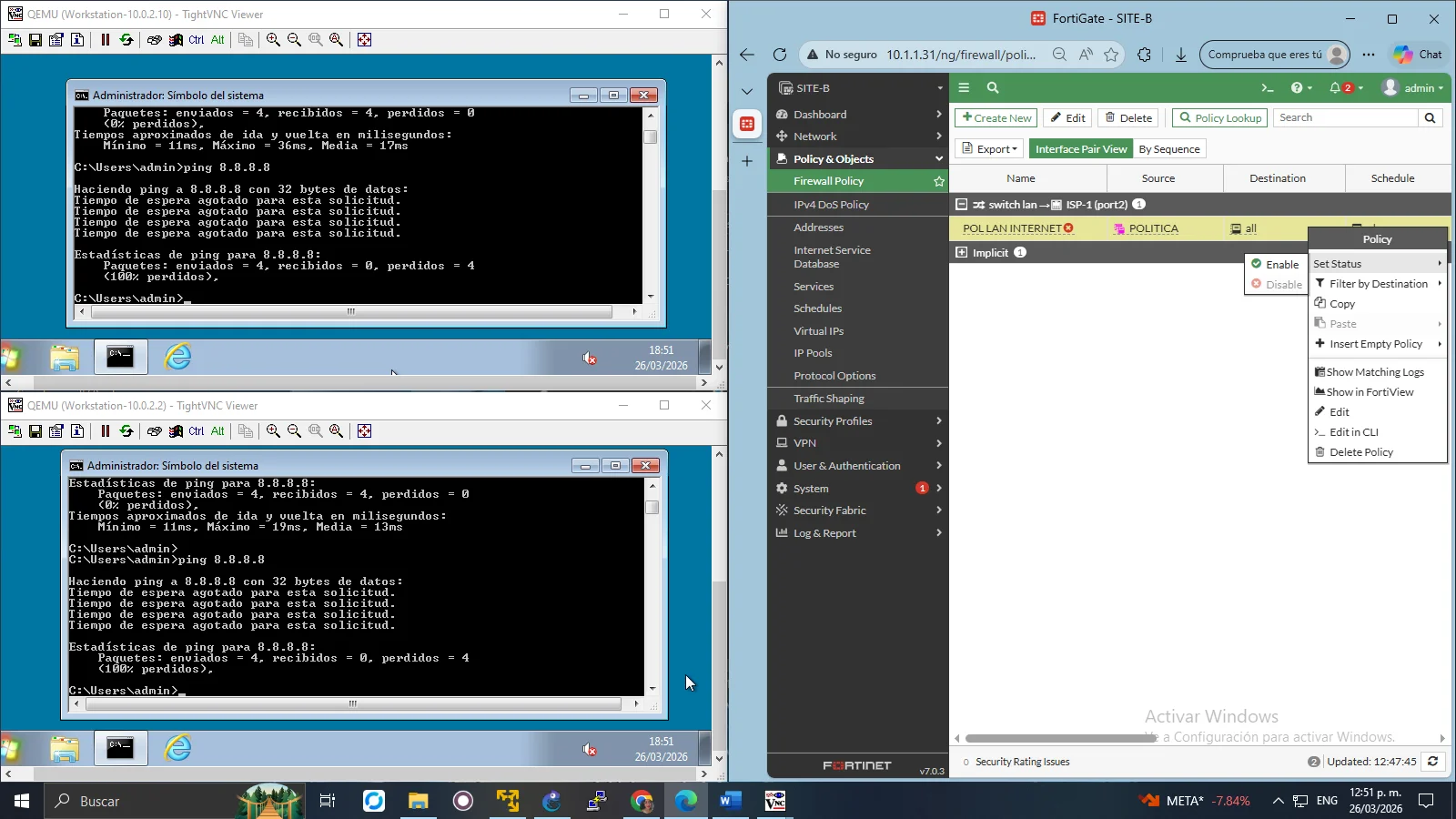
Task: Click Save session icon in Workstation-10.0.2.10 VNC toolbar
Action: 35,40
